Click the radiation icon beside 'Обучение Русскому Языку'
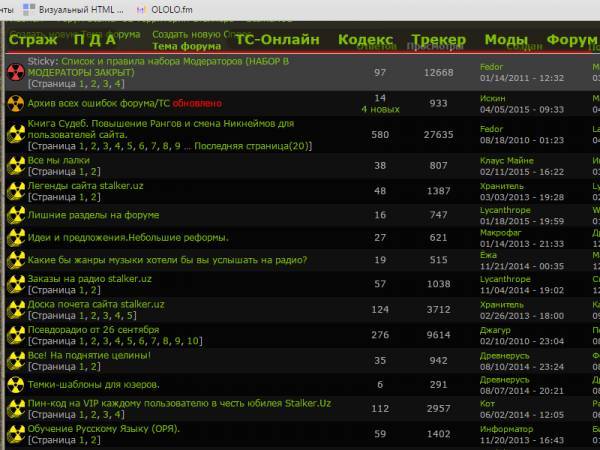Screen dimensions: 600x450 (x=15, y=434)
